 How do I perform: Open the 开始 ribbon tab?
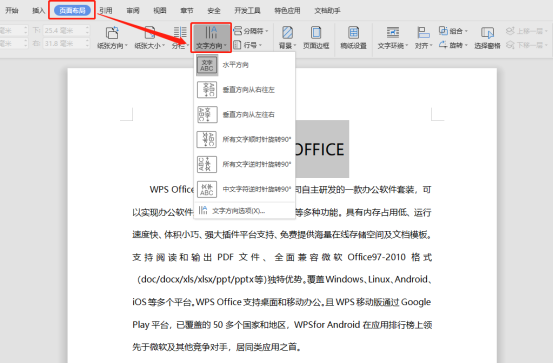tap(12, 11)
